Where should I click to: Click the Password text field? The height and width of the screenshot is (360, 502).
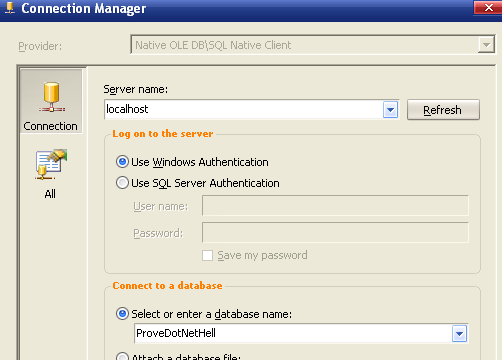pos(335,232)
